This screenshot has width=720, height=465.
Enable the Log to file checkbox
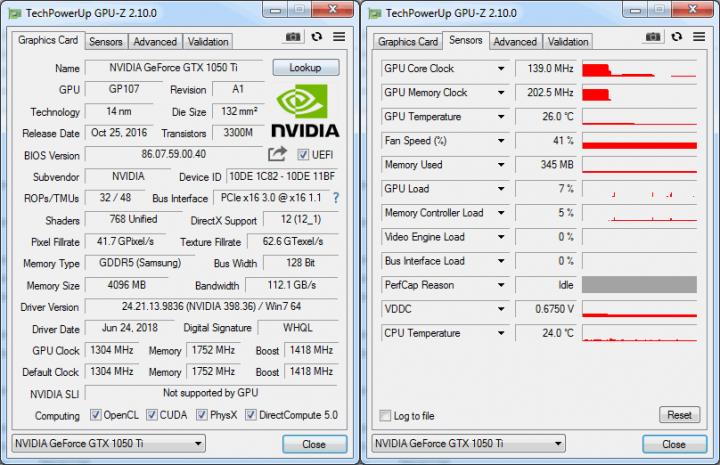pyautogui.click(x=385, y=416)
